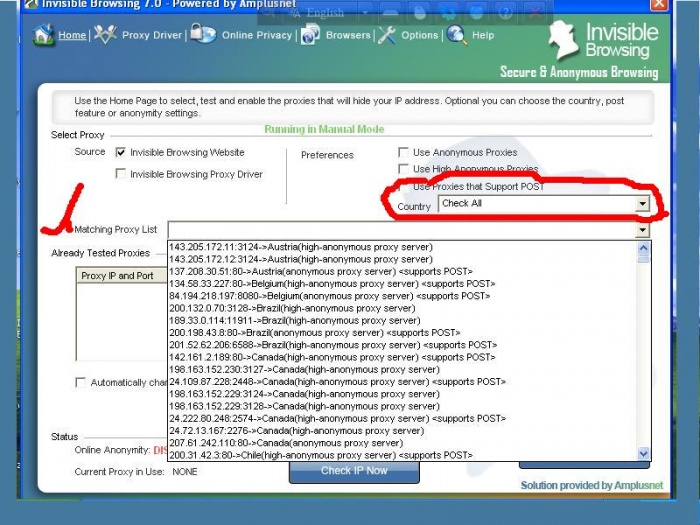Select proxy 143.205.172.12:3124 Austria

(402, 259)
